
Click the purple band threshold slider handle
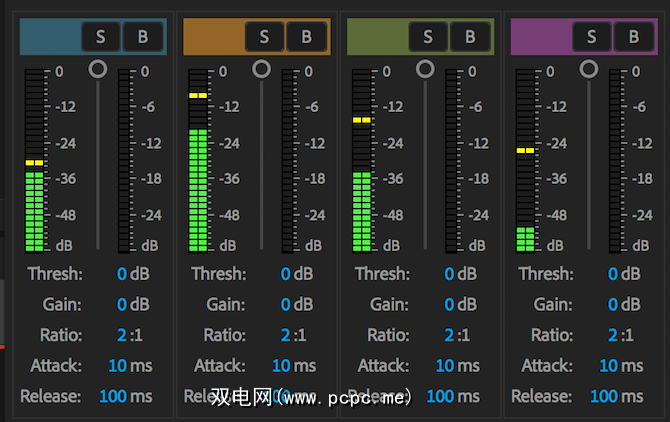pos(589,69)
